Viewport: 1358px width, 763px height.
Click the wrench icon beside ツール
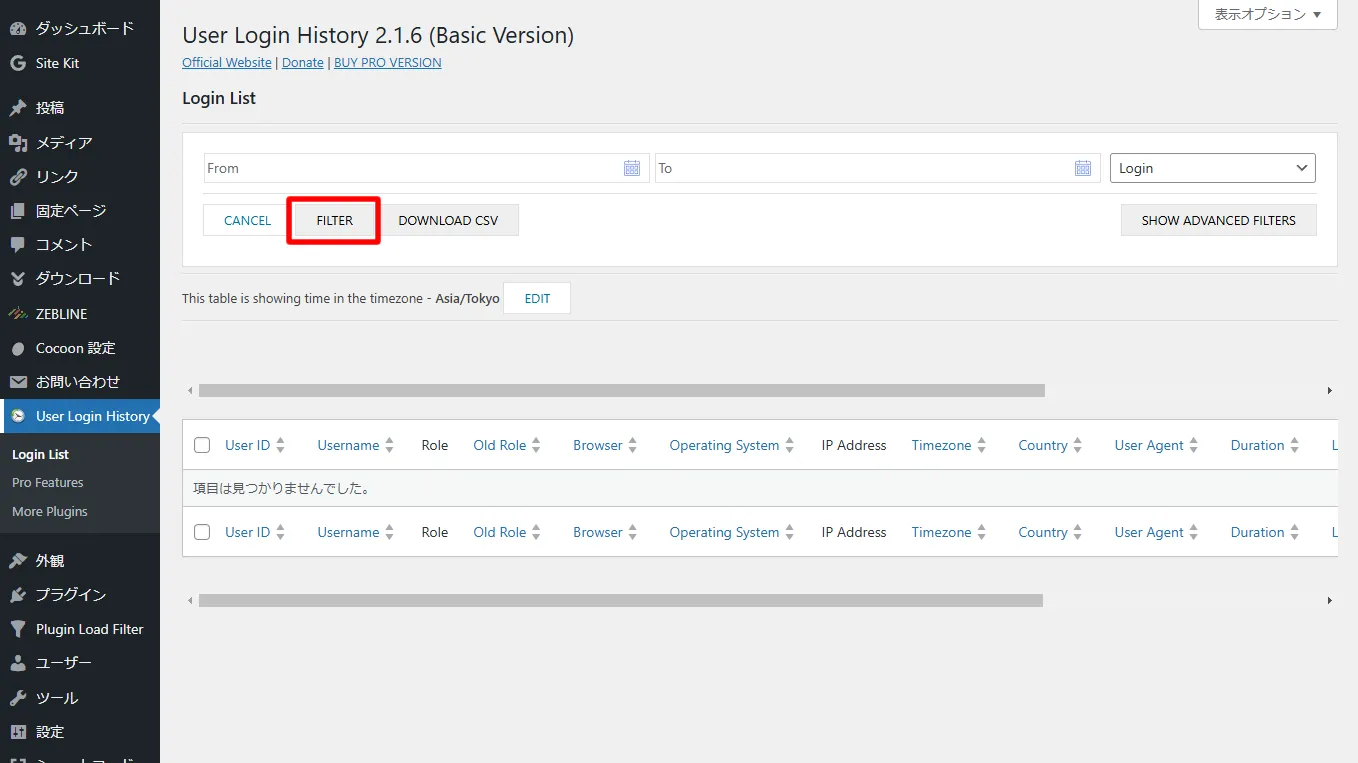pos(17,698)
